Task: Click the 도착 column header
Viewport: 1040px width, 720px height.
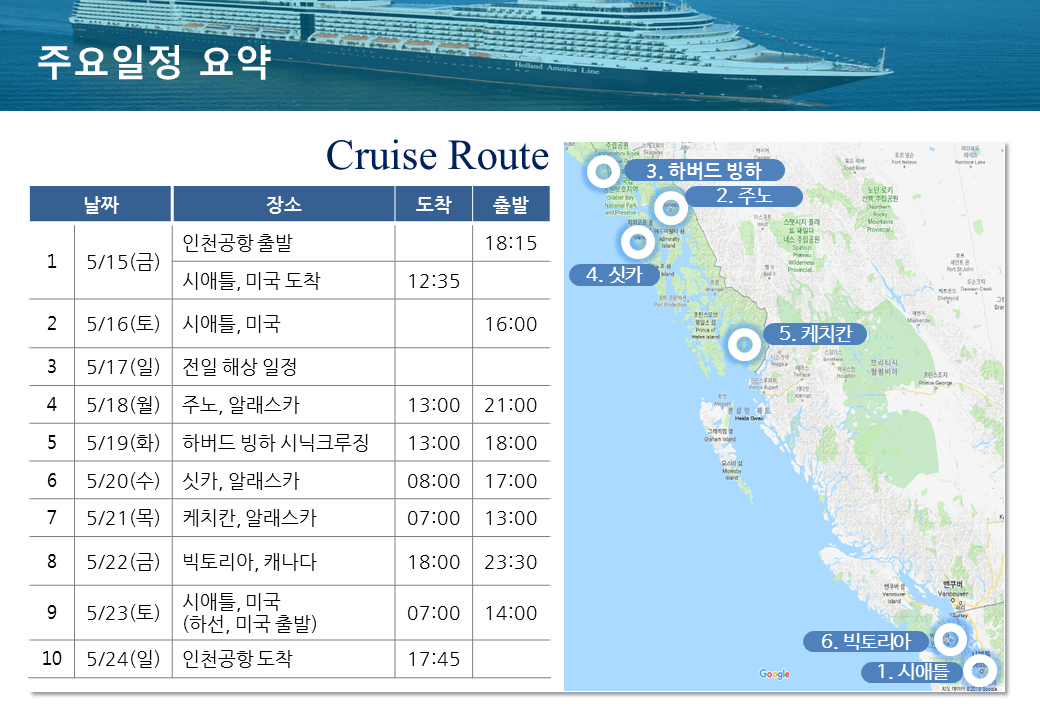Action: coord(434,204)
